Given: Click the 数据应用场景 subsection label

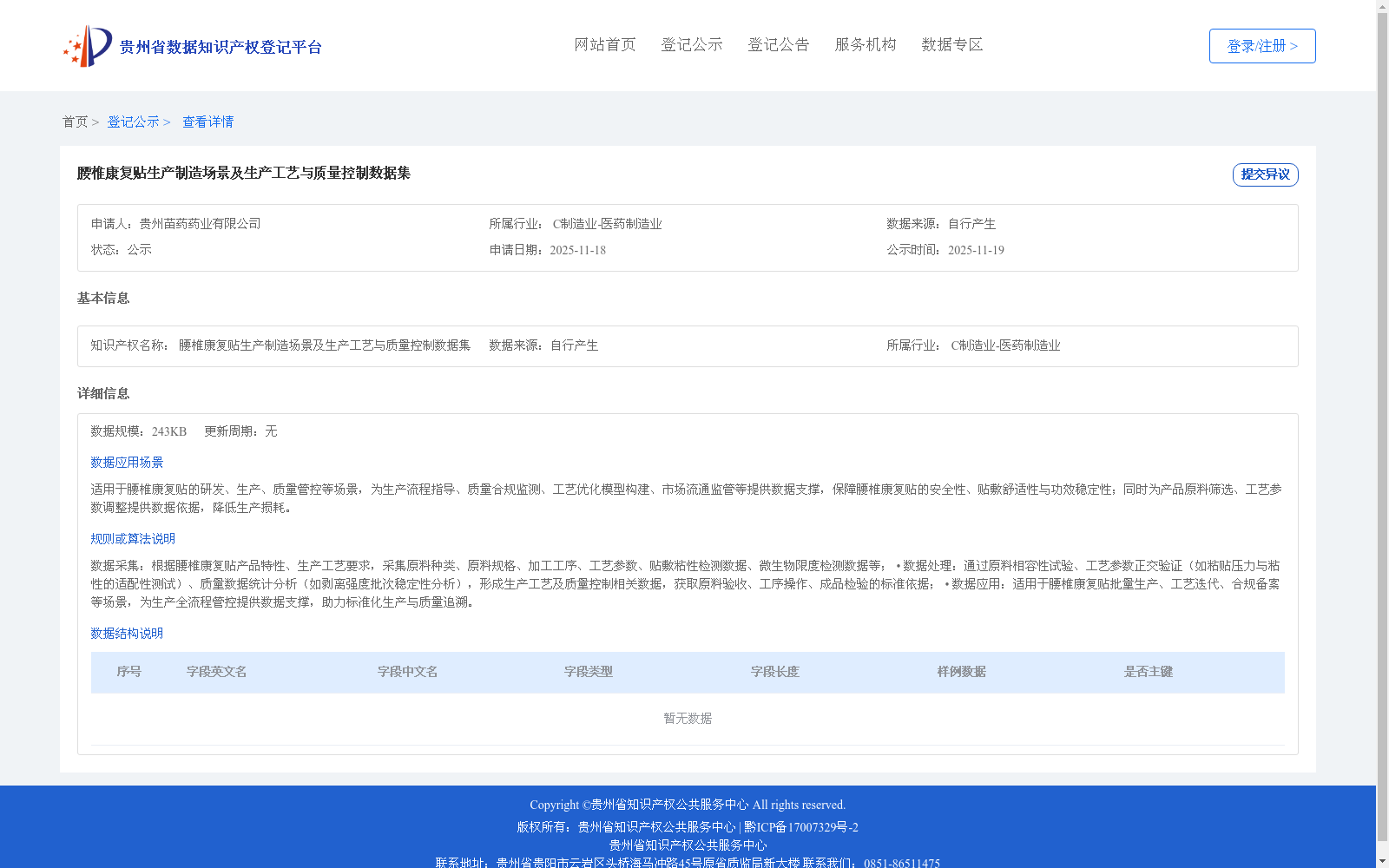Looking at the screenshot, I should (x=127, y=463).
